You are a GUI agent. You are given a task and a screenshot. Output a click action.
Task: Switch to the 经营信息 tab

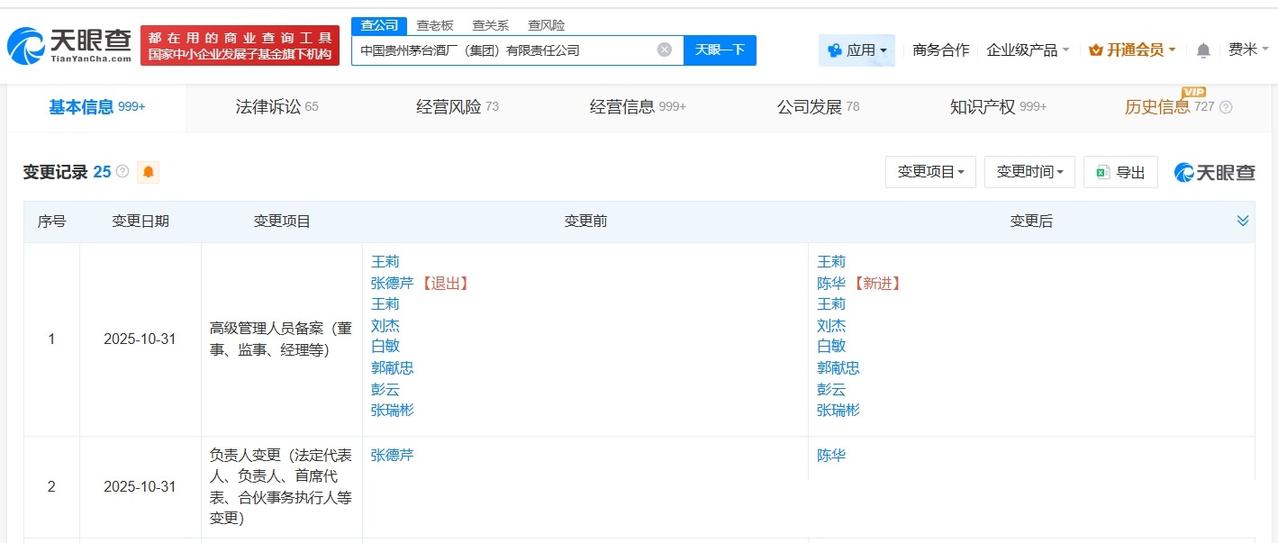click(x=638, y=107)
